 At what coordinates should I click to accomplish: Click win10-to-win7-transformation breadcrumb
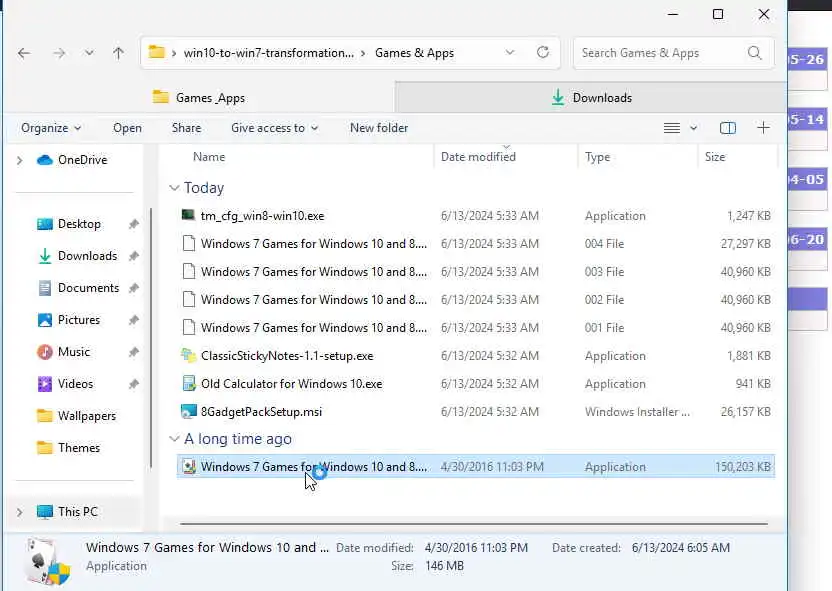(x=268, y=53)
